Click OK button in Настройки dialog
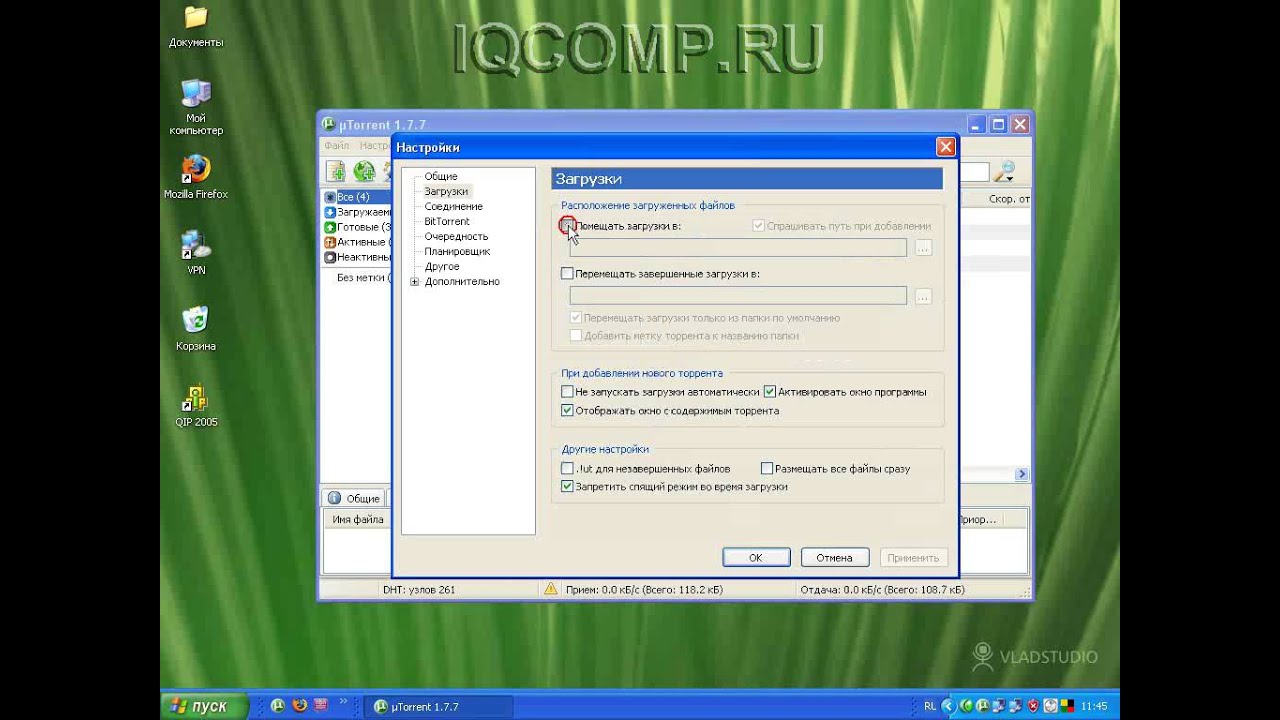 coord(756,558)
